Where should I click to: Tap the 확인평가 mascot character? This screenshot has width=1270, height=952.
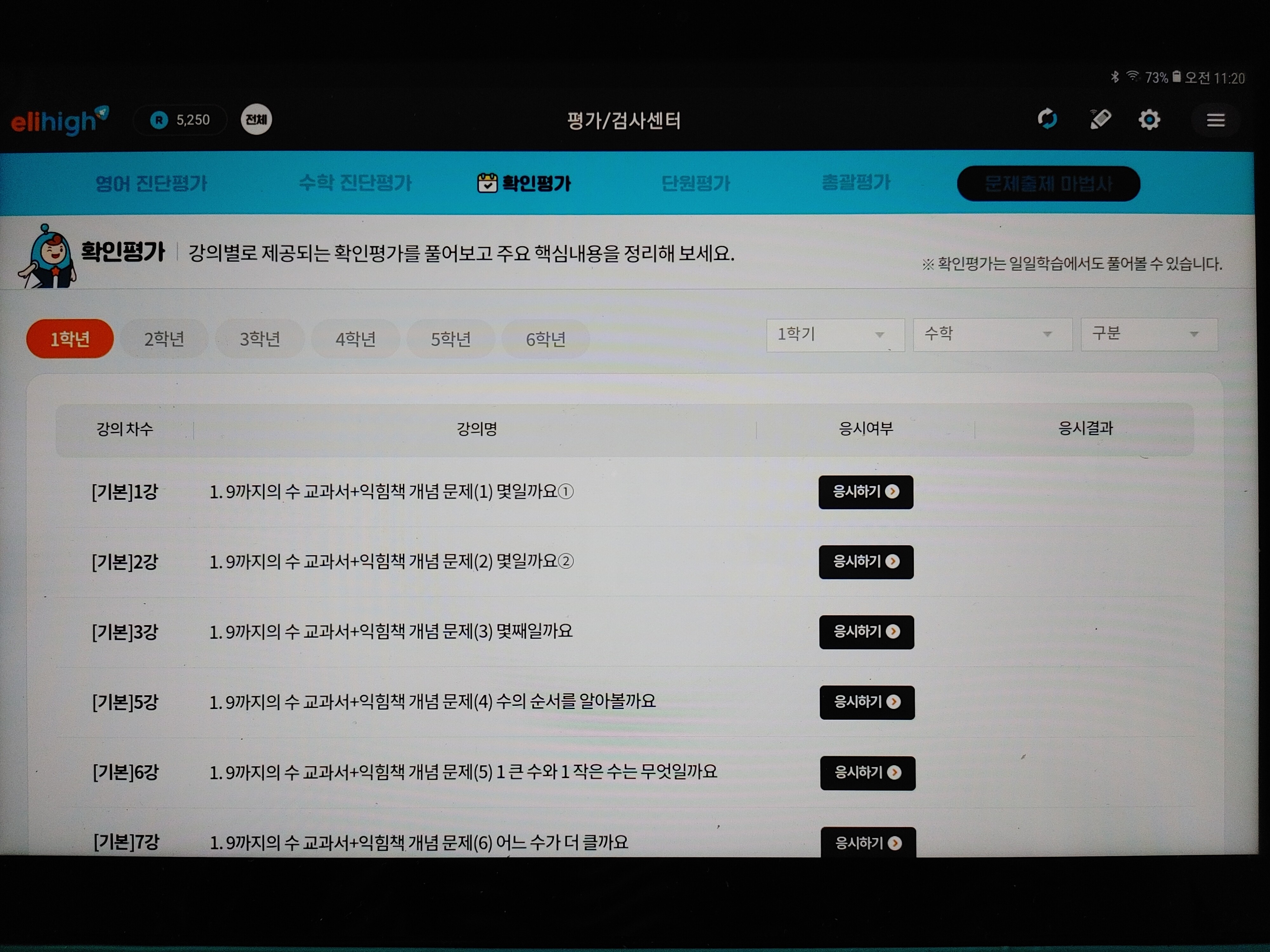48,256
